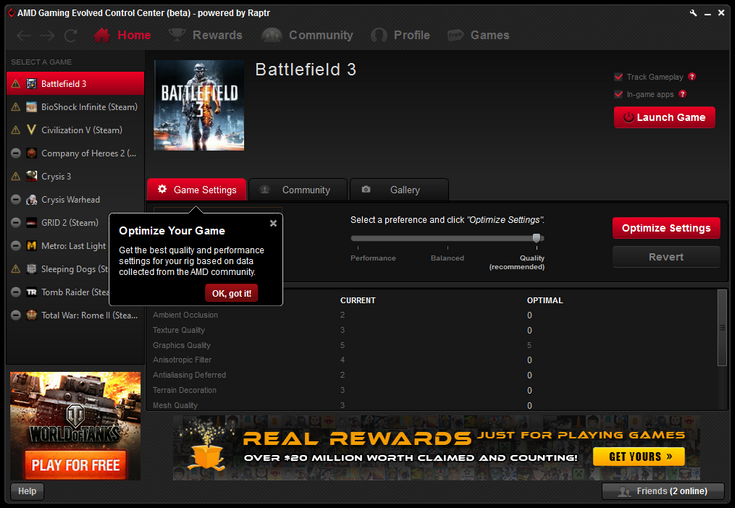The height and width of the screenshot is (508, 735).
Task: Click the refresh page icon
Action: pos(70,36)
